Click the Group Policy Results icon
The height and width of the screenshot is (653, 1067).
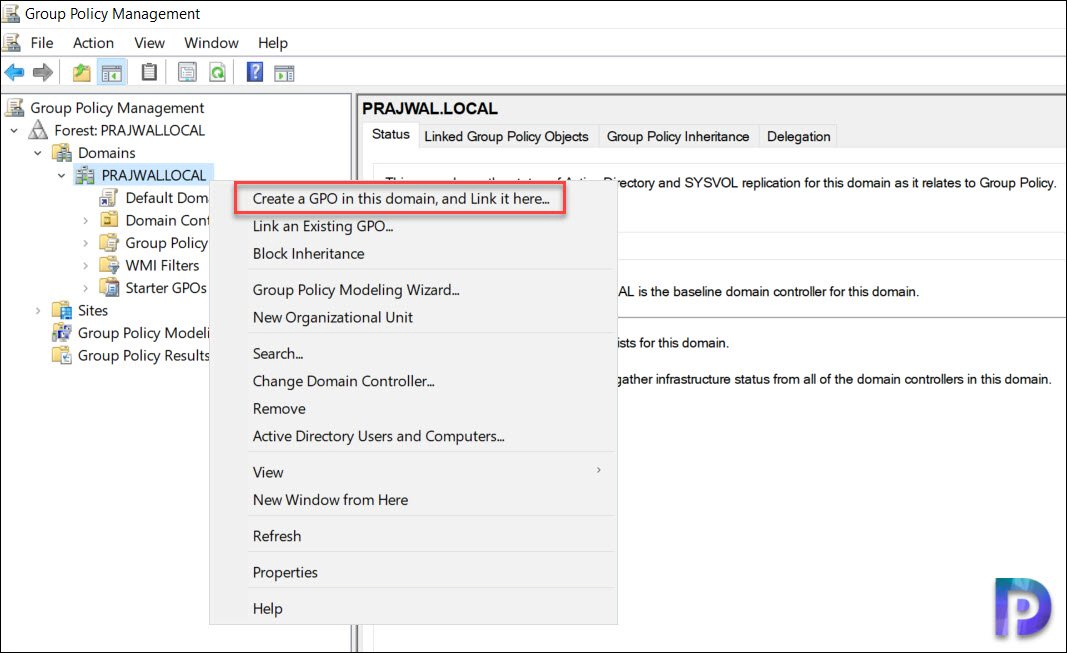[62, 355]
